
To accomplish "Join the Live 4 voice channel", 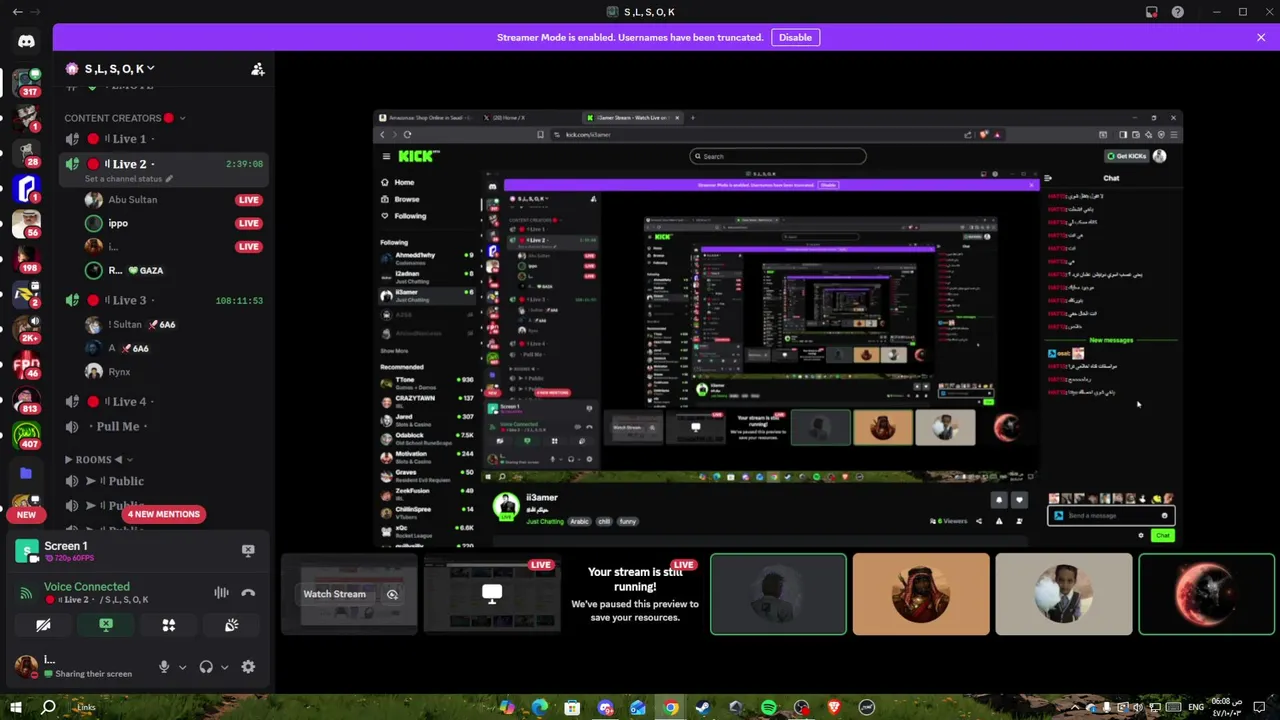I will click(x=165, y=402).
